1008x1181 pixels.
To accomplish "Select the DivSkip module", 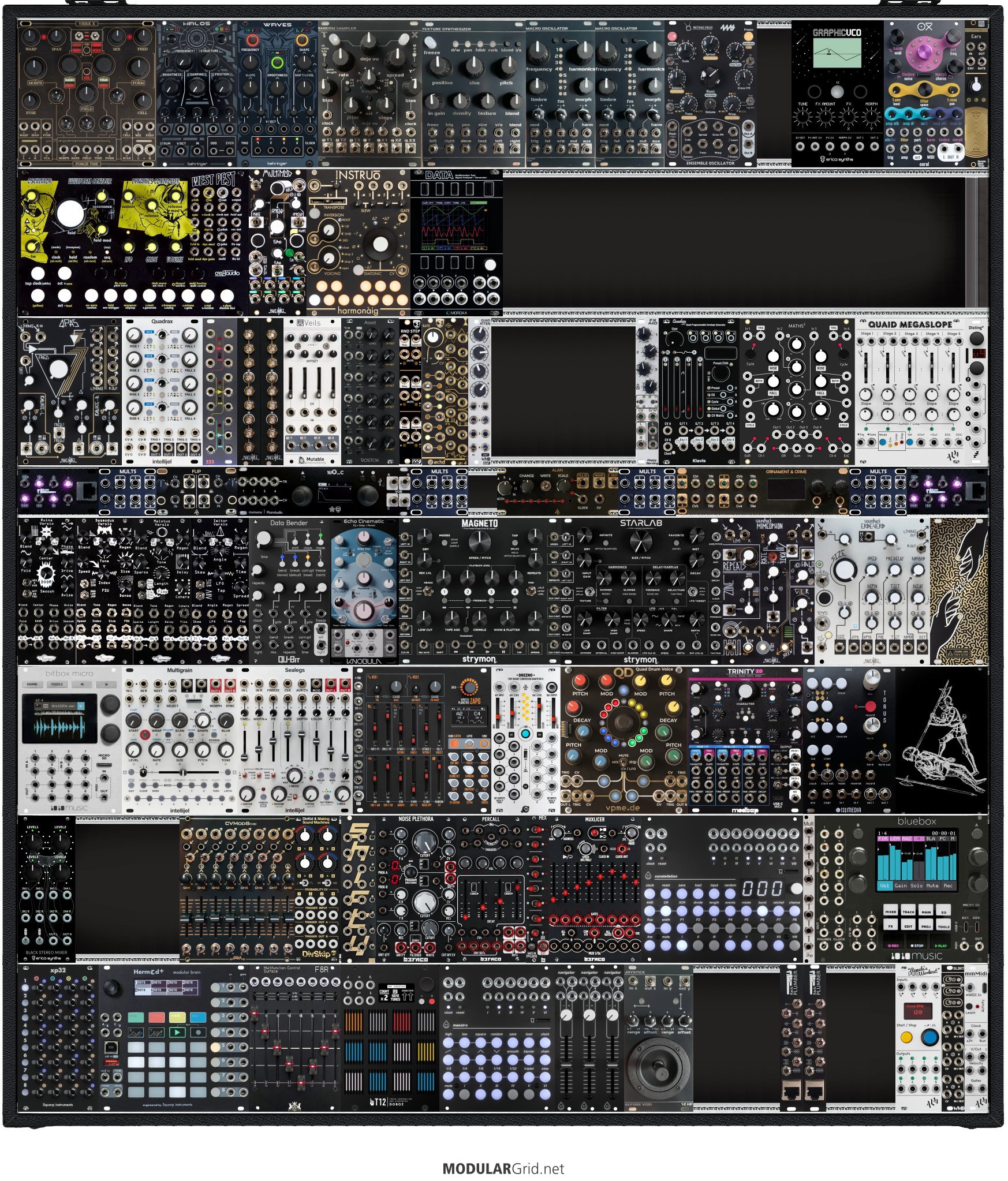I will click(x=318, y=889).
